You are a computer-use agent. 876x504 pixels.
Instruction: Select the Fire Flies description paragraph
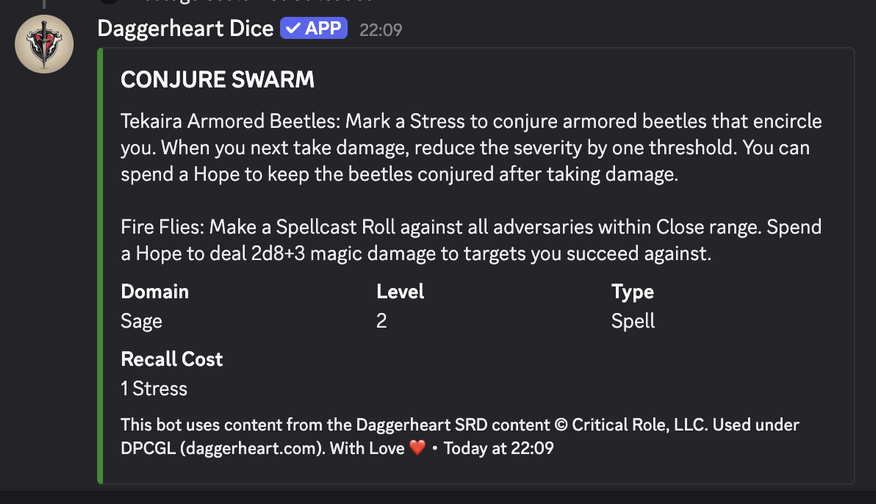click(471, 241)
